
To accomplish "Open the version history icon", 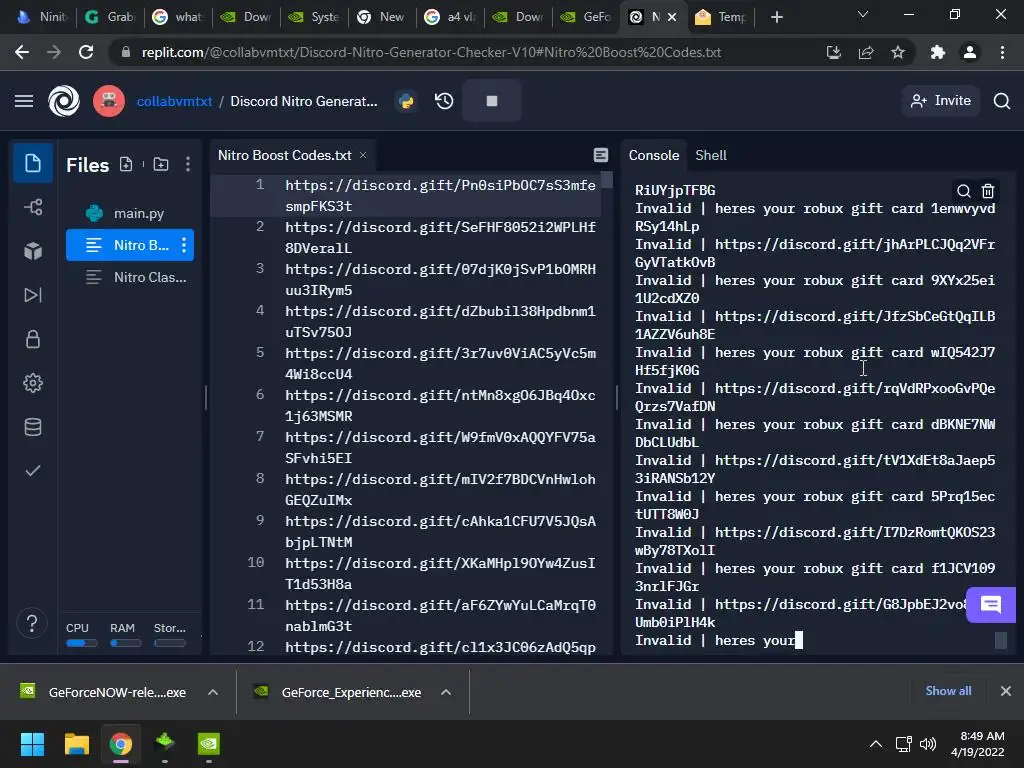I will (x=444, y=101).
